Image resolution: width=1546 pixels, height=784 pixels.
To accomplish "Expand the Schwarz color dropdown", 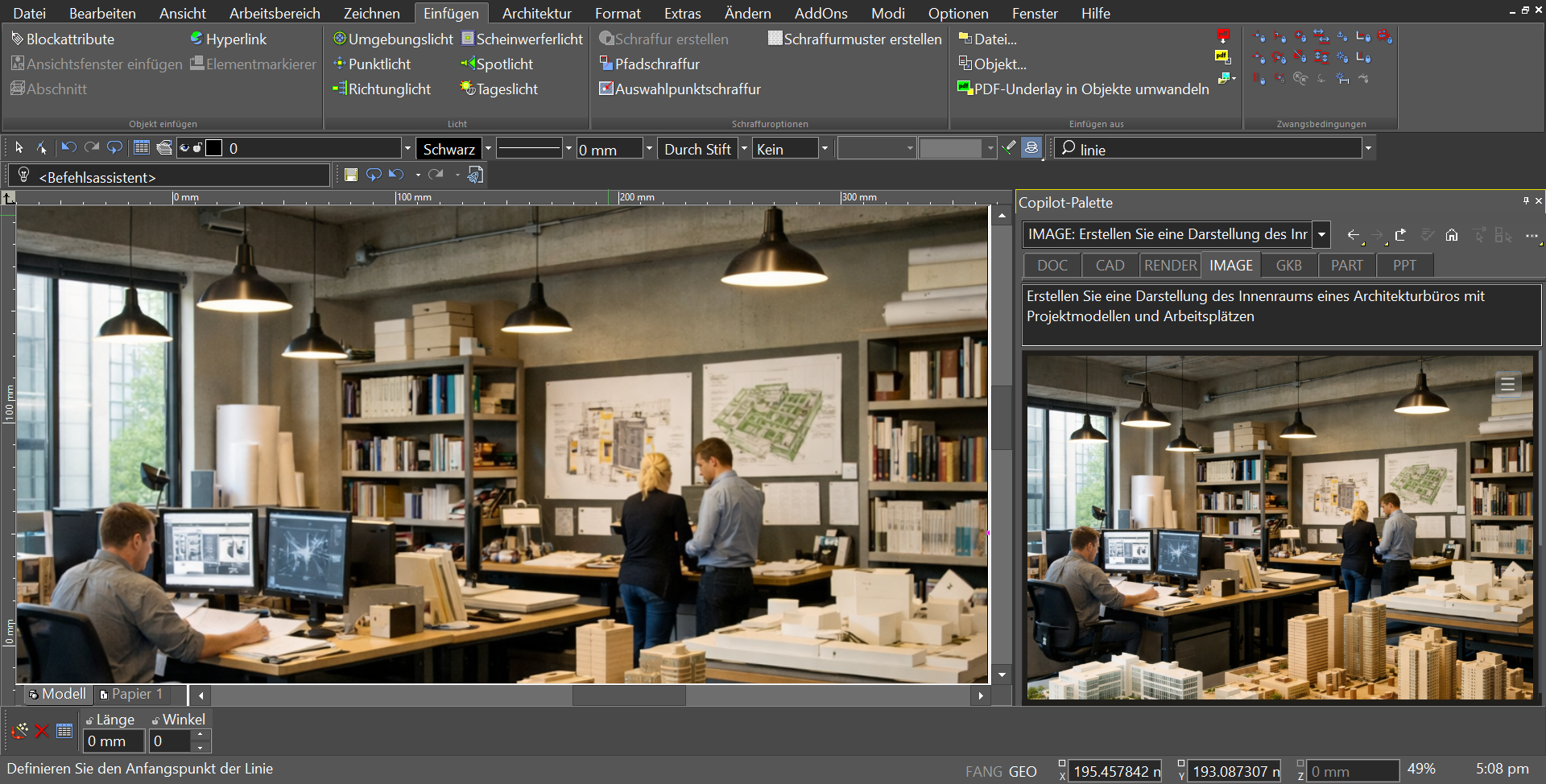I will click(488, 149).
